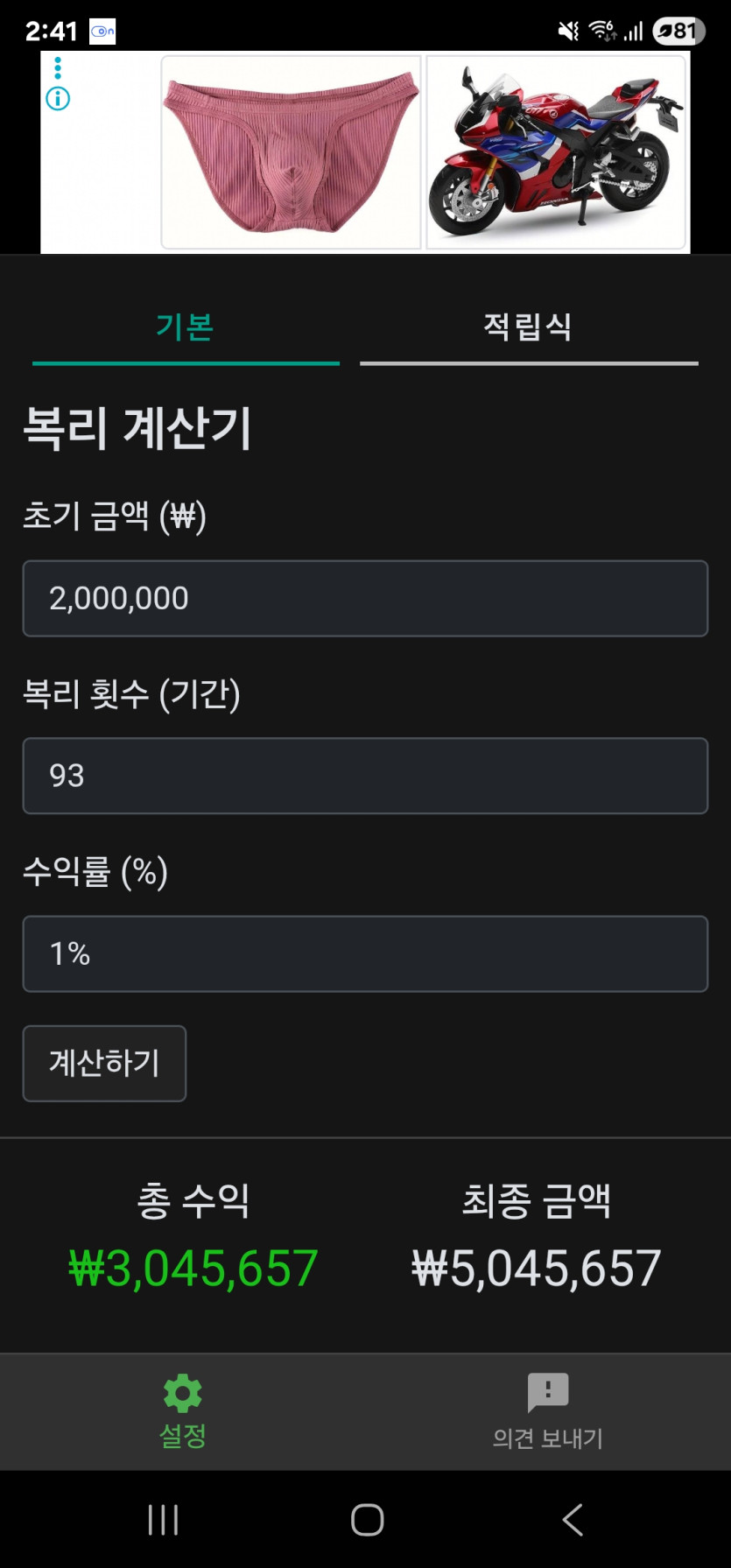Screen dimensions: 731x1568
Task: Tap the mute vibrate status icon
Action: pyautogui.click(x=568, y=32)
